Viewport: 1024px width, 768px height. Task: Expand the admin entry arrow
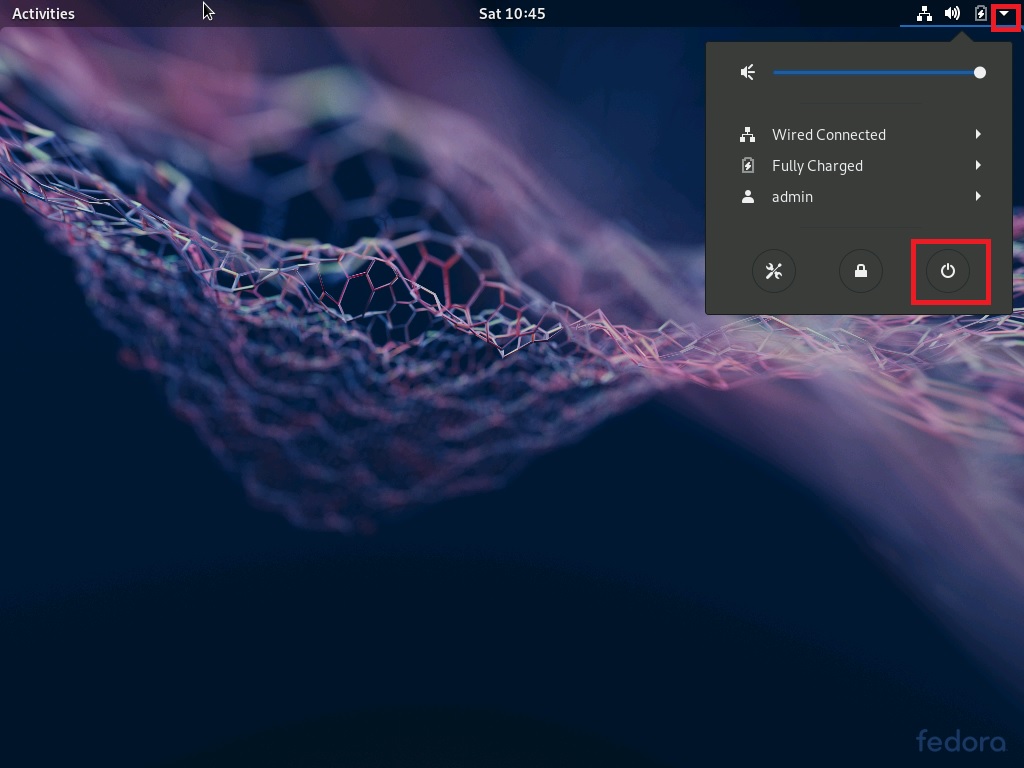point(978,196)
